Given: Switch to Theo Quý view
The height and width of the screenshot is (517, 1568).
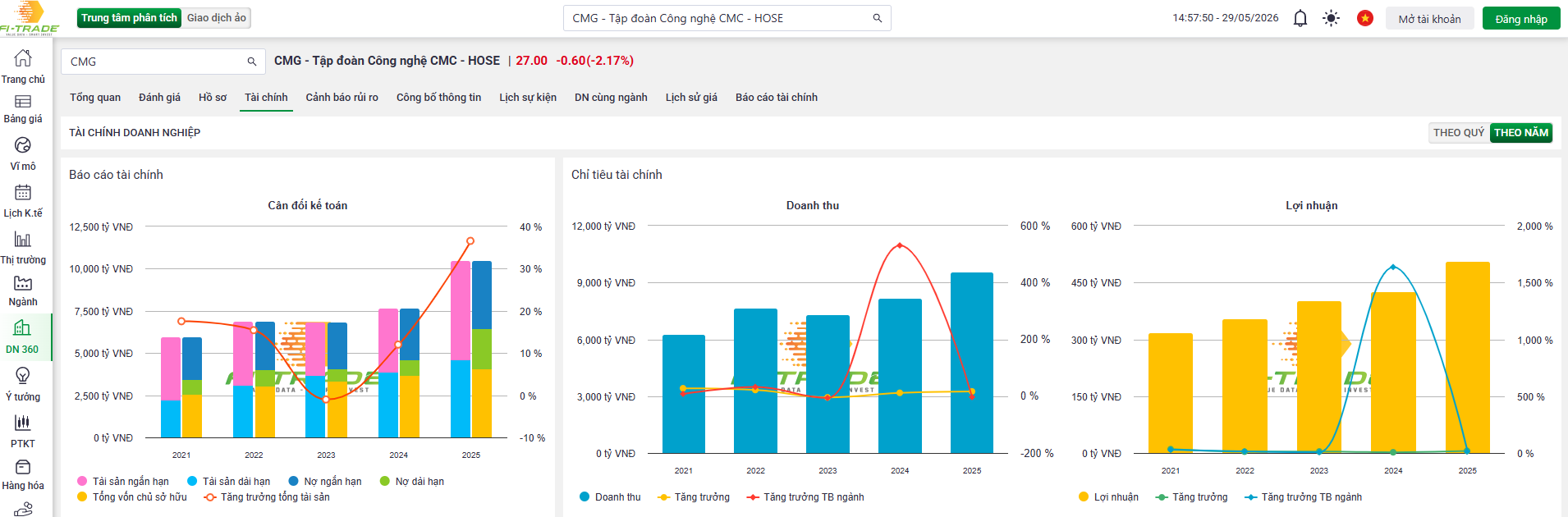Looking at the screenshot, I should click(1459, 133).
